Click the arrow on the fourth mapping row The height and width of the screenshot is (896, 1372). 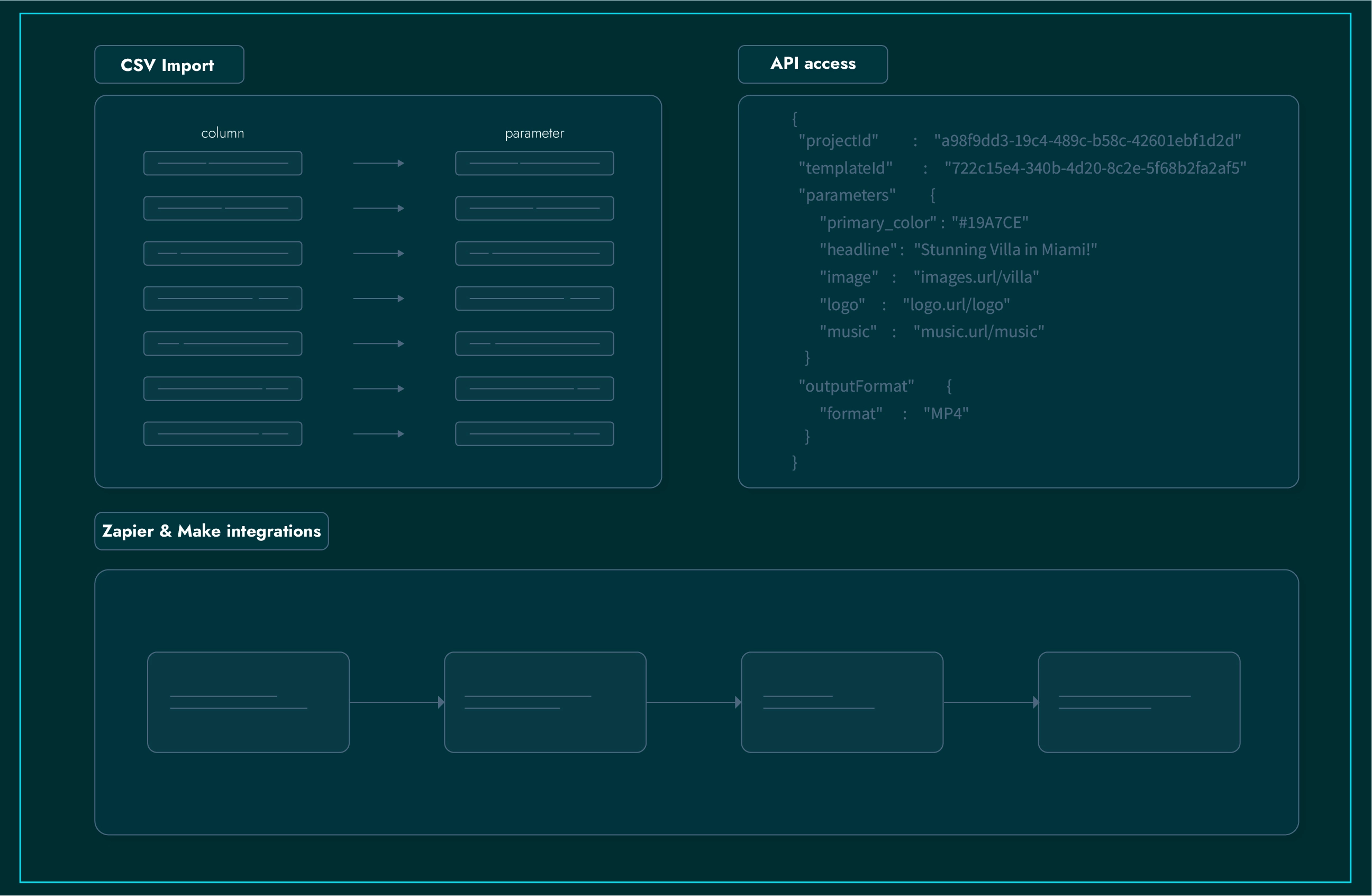pos(379,298)
